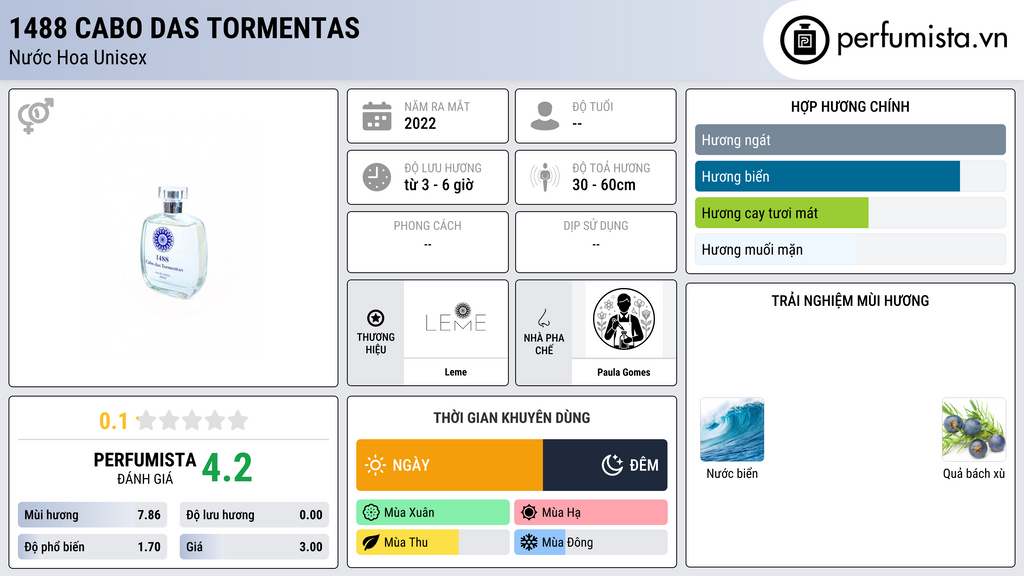Select the Mùa Hạ season bar
This screenshot has width=1024, height=576.
(591, 513)
